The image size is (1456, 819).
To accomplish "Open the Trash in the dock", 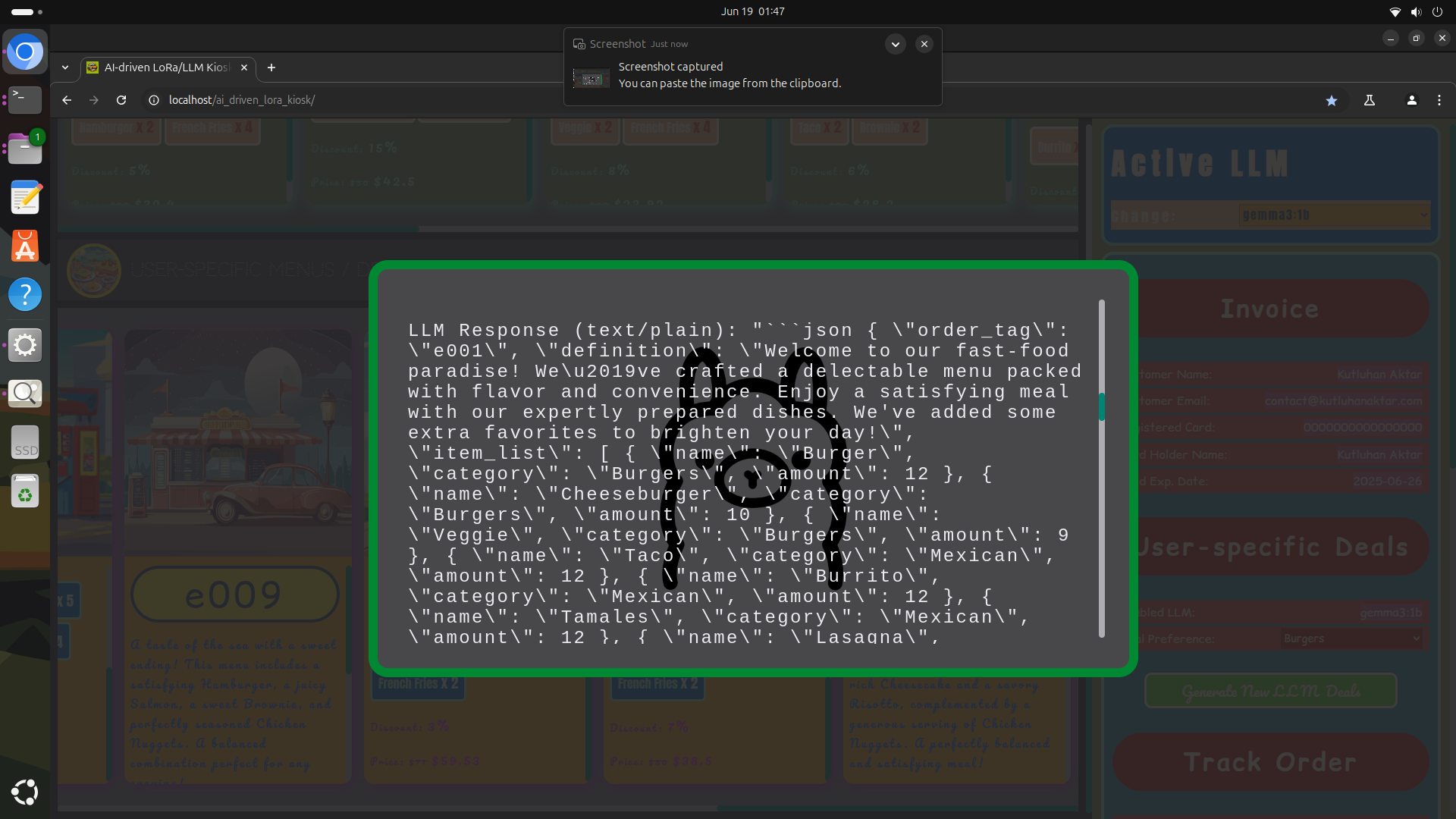I will pos(25,491).
